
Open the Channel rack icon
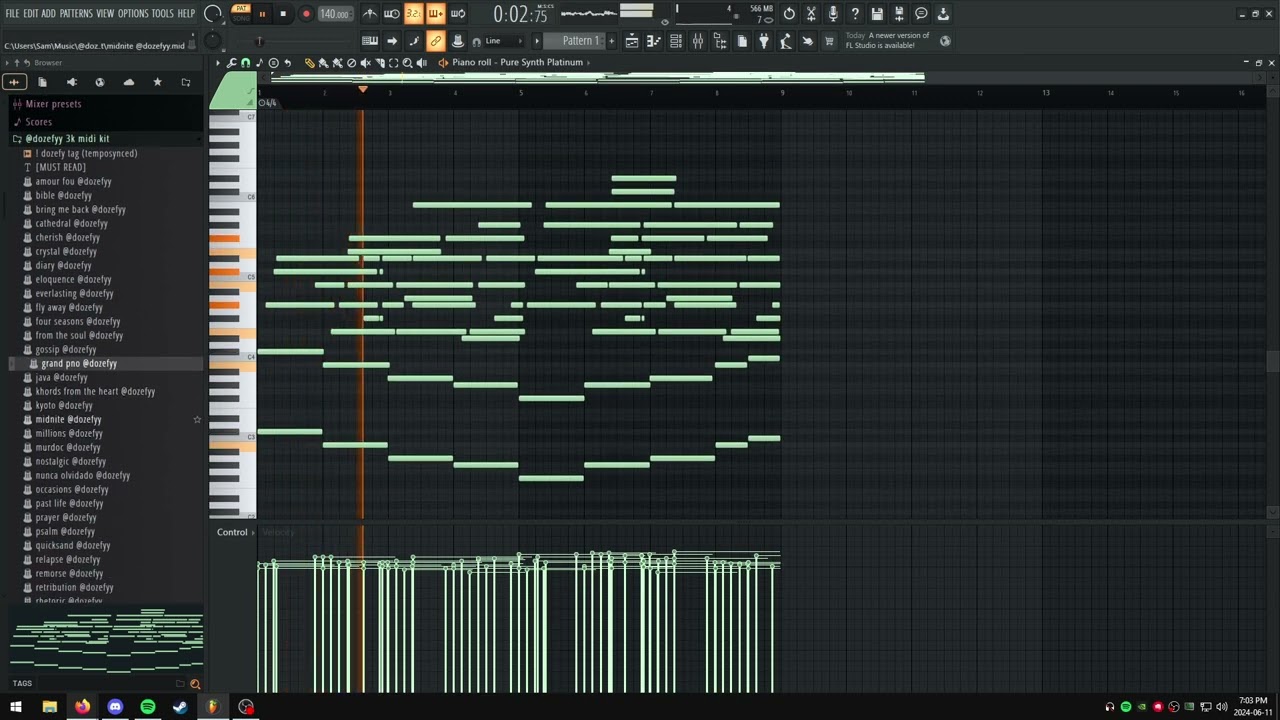point(676,41)
